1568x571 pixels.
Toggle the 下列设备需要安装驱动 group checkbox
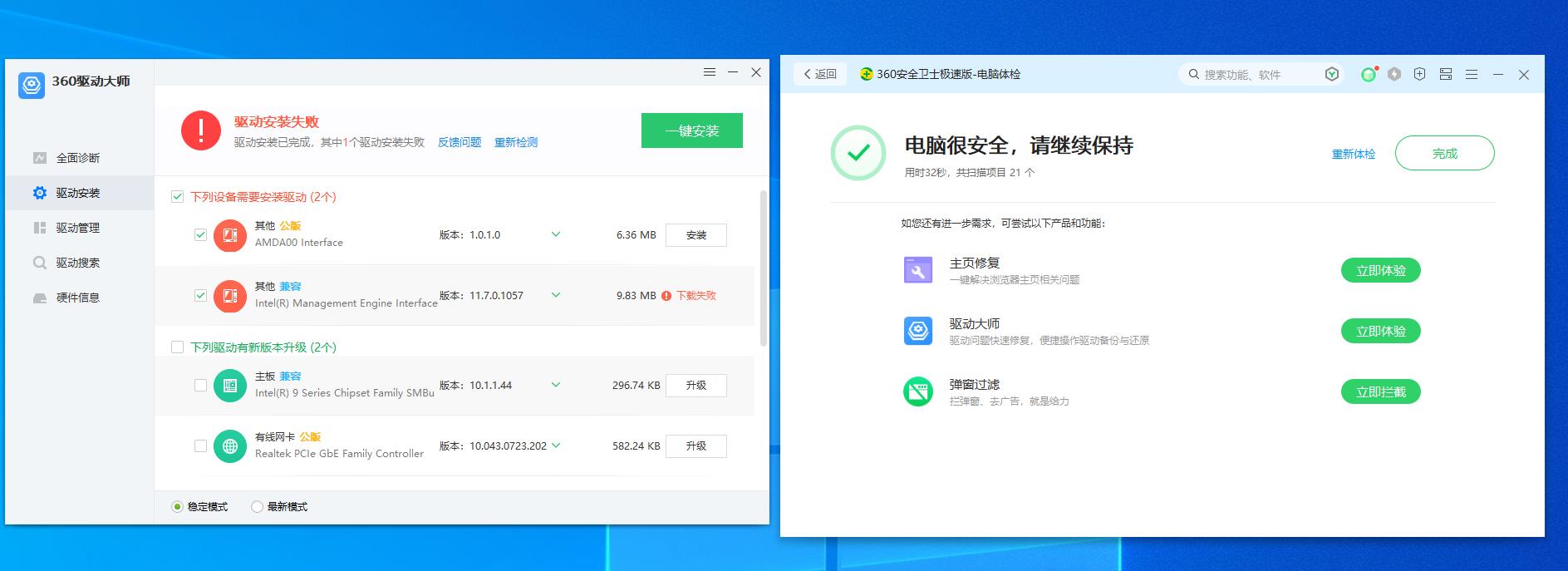point(177,197)
